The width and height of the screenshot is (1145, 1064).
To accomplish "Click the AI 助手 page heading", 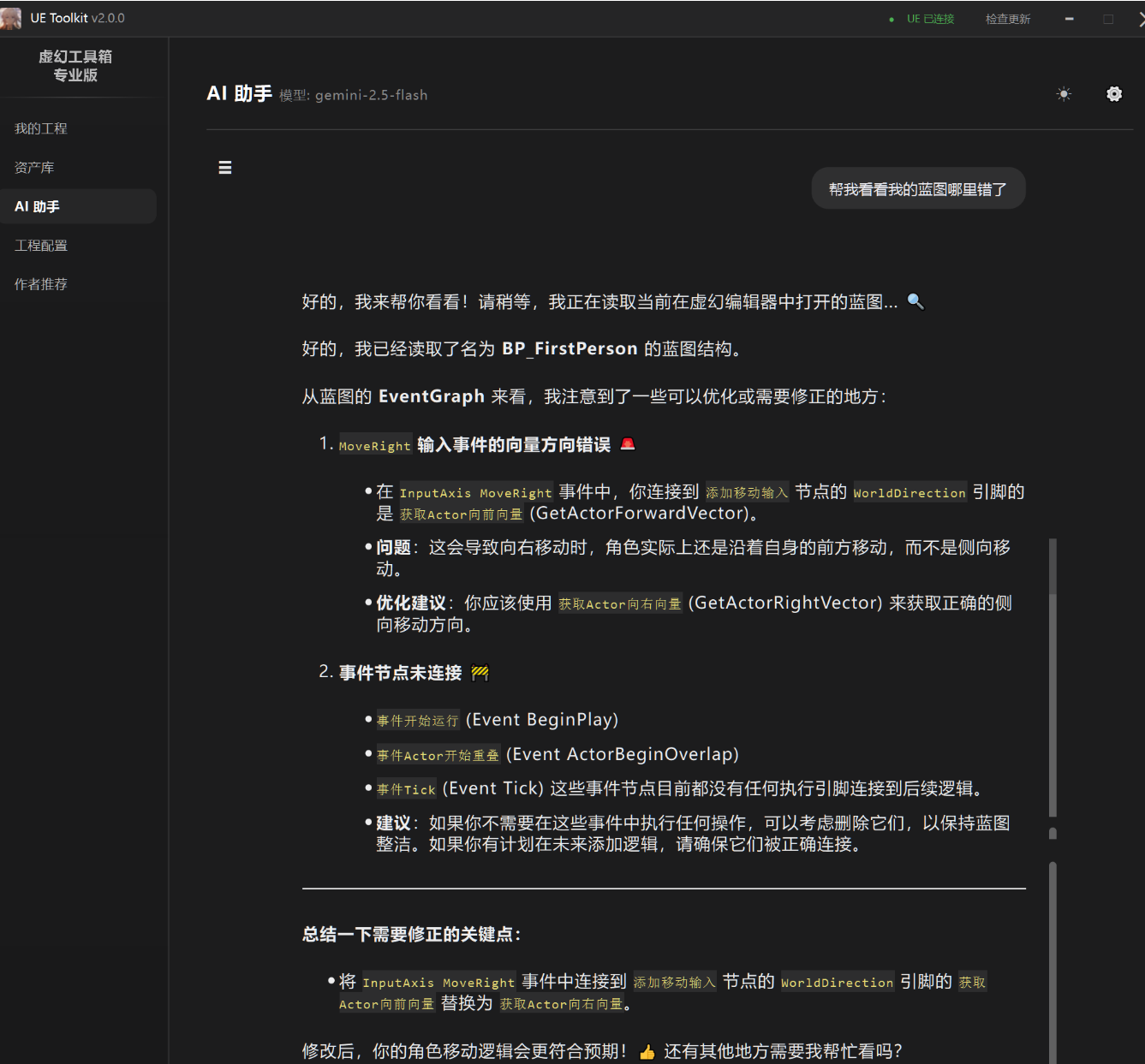I will (239, 93).
